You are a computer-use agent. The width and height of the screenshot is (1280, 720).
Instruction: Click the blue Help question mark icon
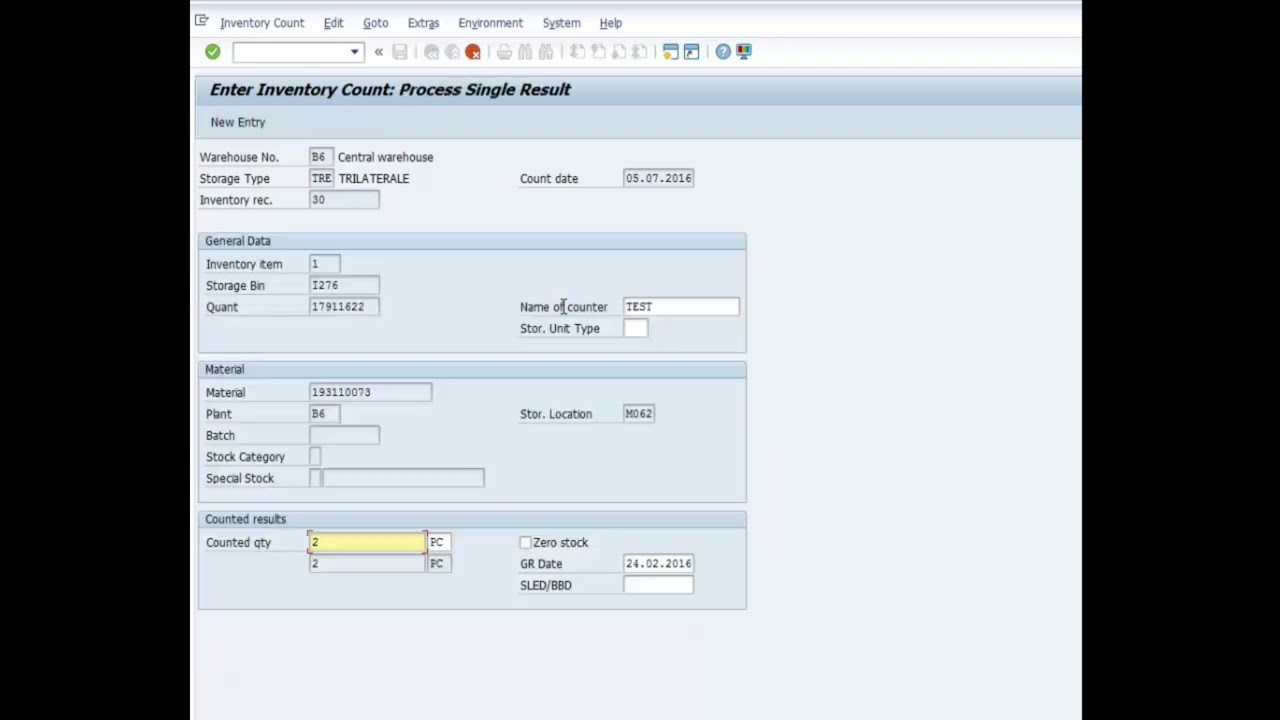(x=723, y=52)
